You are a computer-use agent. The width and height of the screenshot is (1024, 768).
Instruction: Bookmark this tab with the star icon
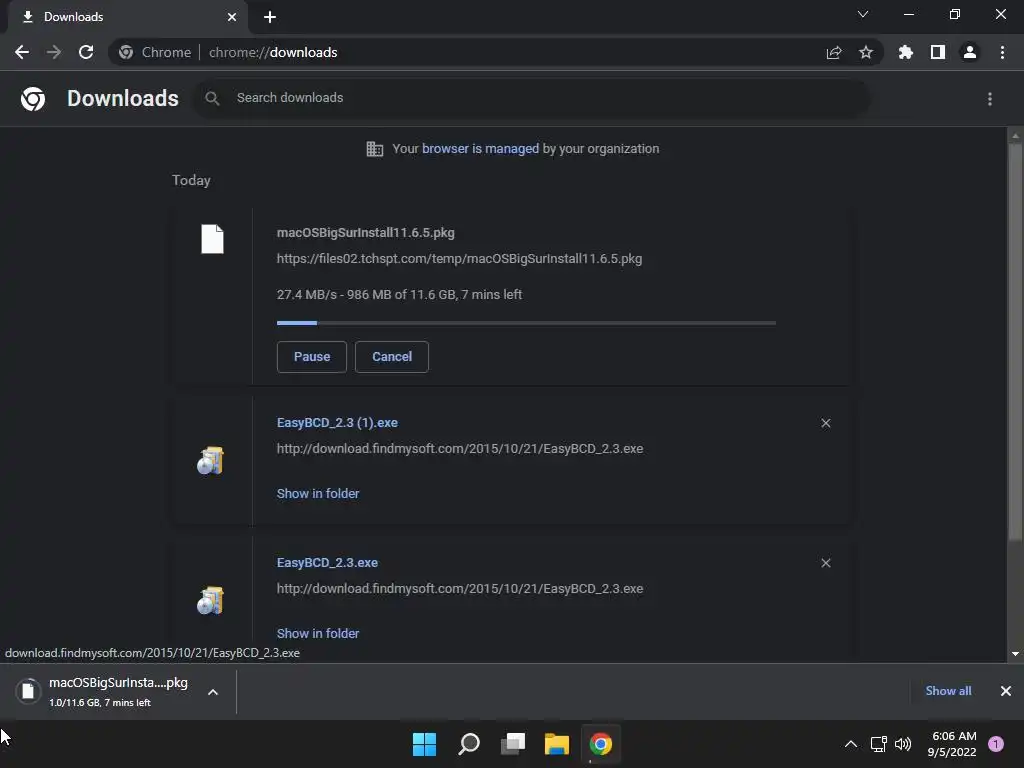(866, 52)
